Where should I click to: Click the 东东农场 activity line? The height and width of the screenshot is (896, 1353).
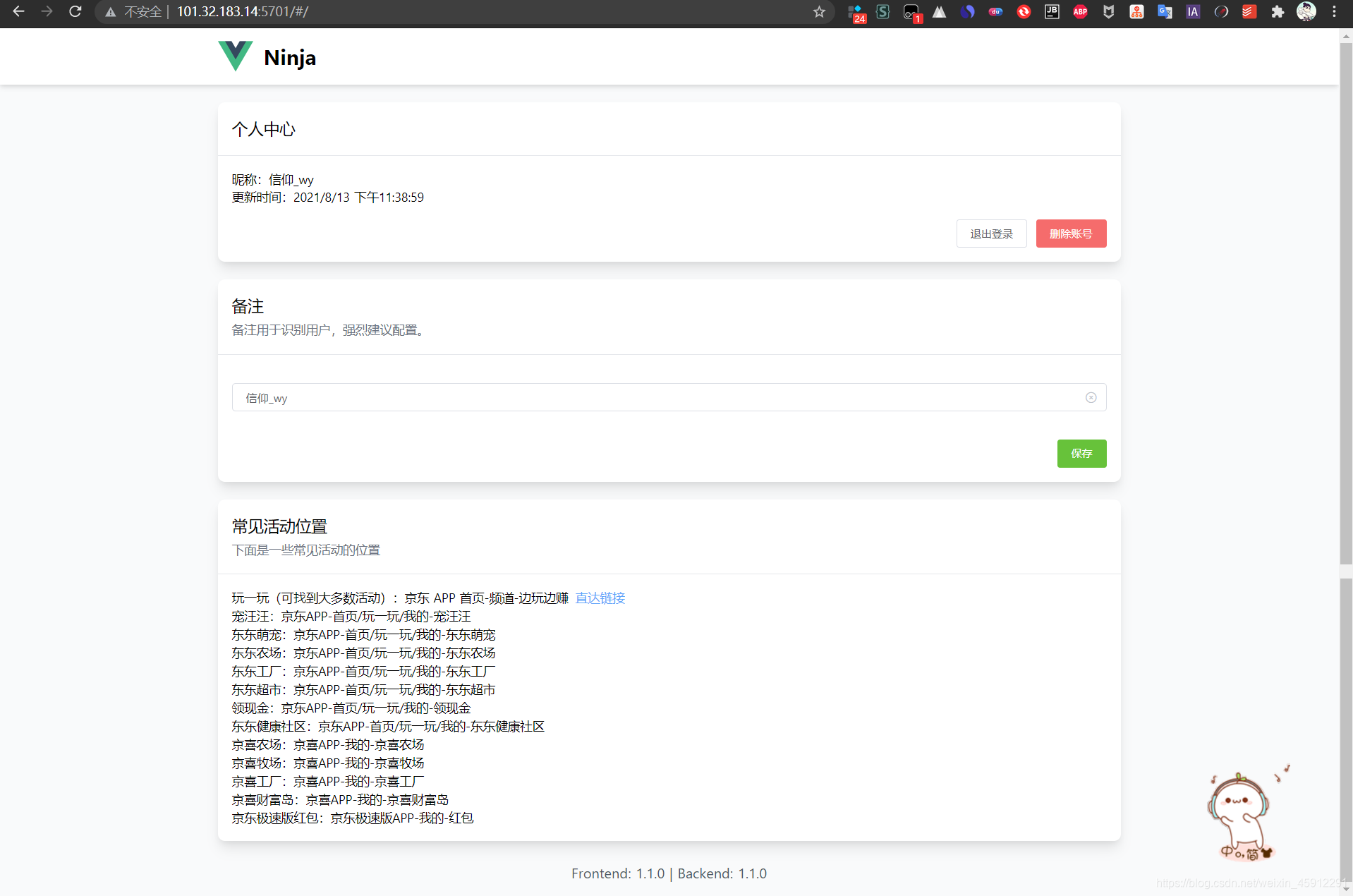(x=364, y=653)
